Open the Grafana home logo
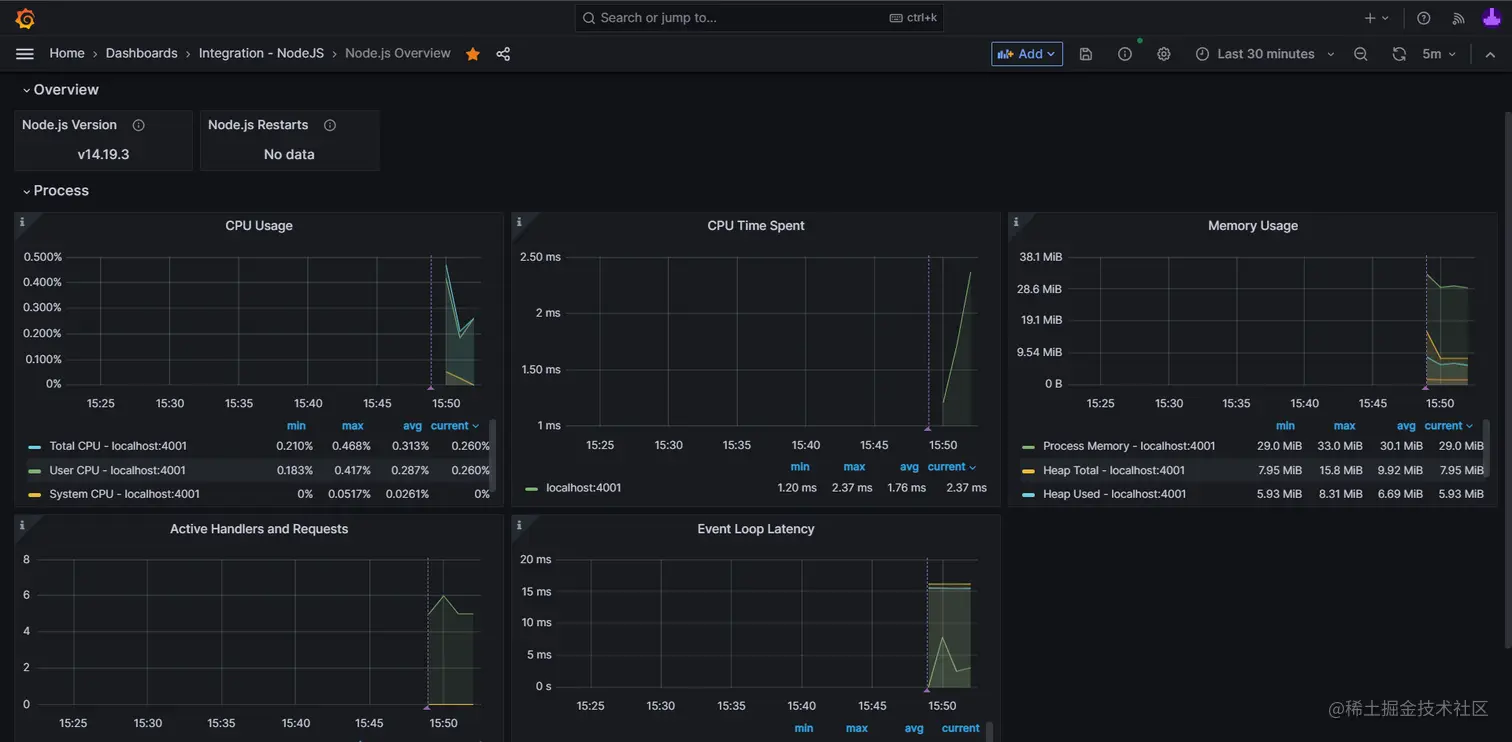 point(25,18)
